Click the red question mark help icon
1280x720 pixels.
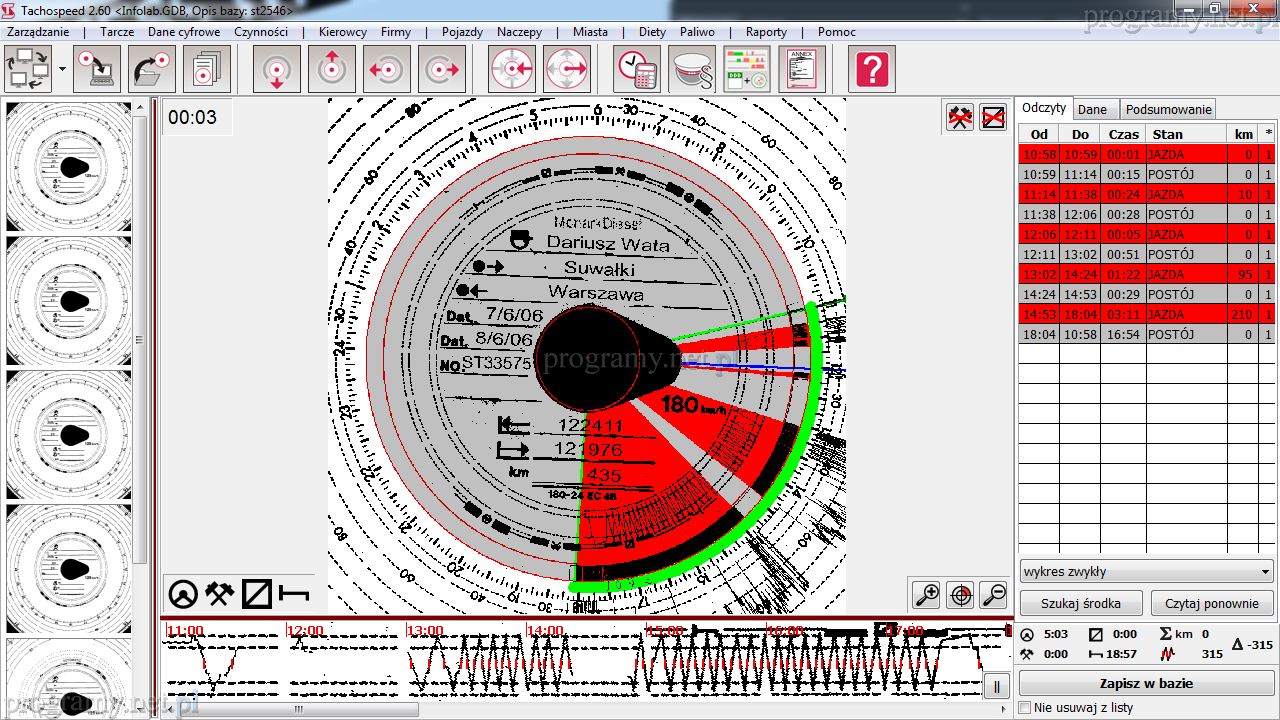tap(872, 70)
